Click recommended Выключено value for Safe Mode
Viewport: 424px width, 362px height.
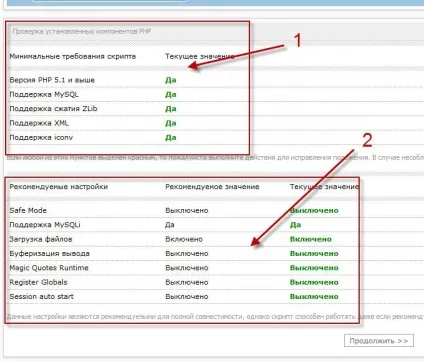click(x=187, y=210)
